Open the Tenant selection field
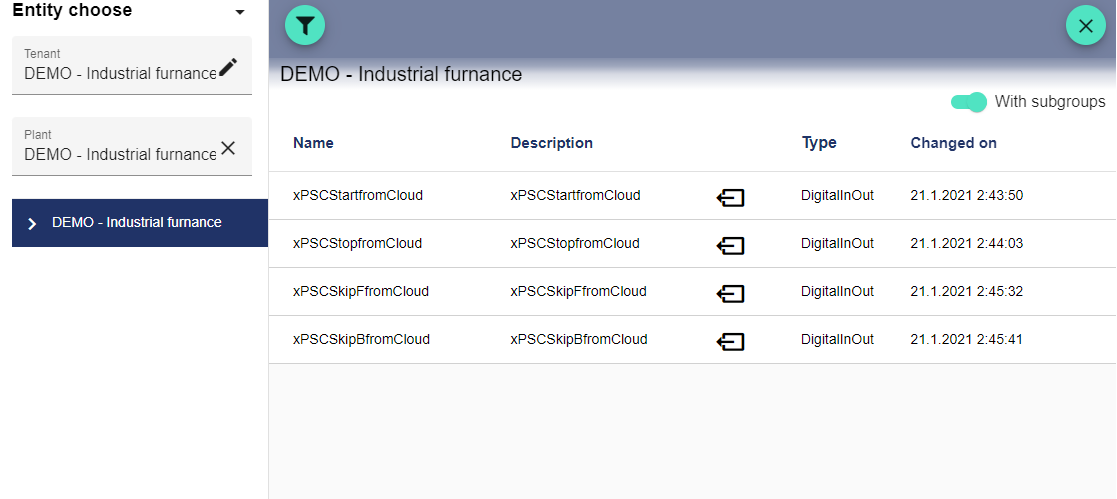Viewport: 1117px width, 499px height. click(120, 73)
